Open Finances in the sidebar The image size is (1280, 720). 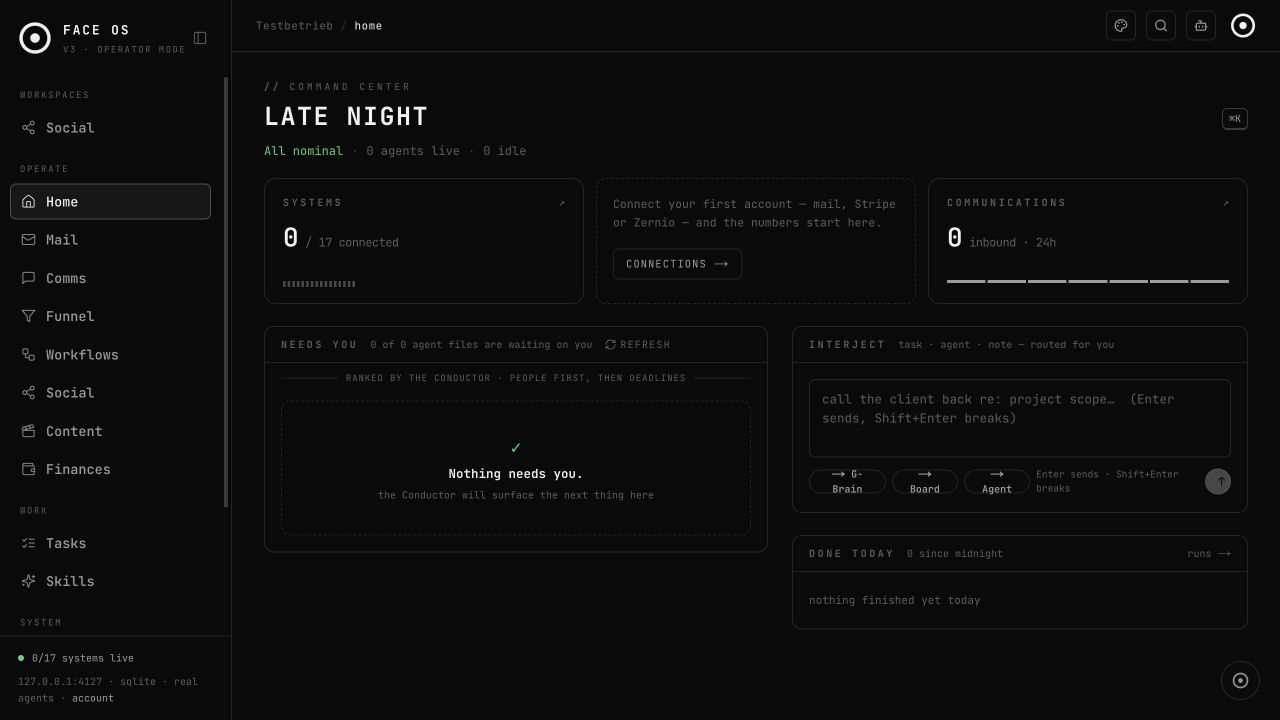pos(110,469)
